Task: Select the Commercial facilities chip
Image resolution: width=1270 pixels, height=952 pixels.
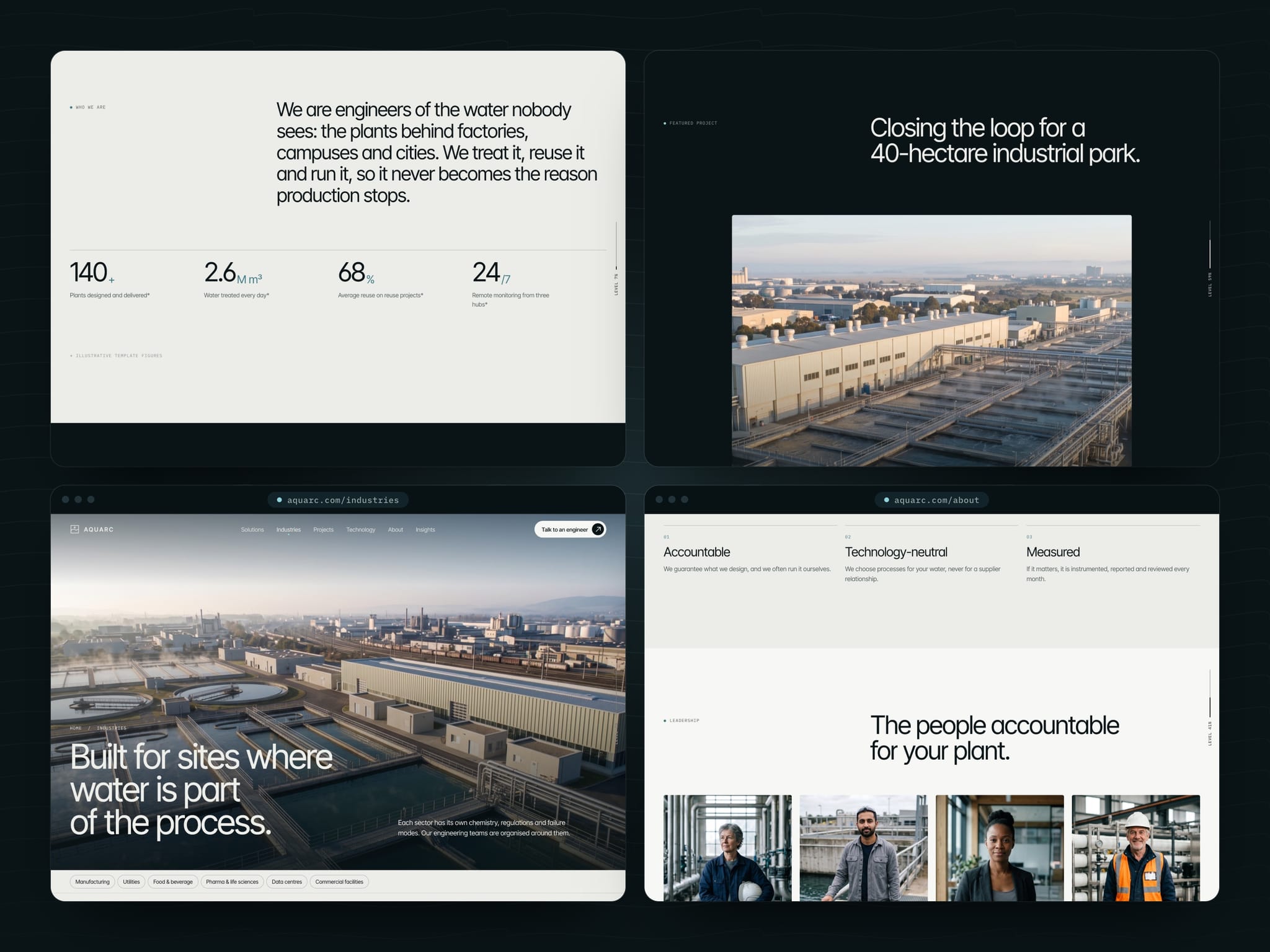Action: click(x=339, y=882)
